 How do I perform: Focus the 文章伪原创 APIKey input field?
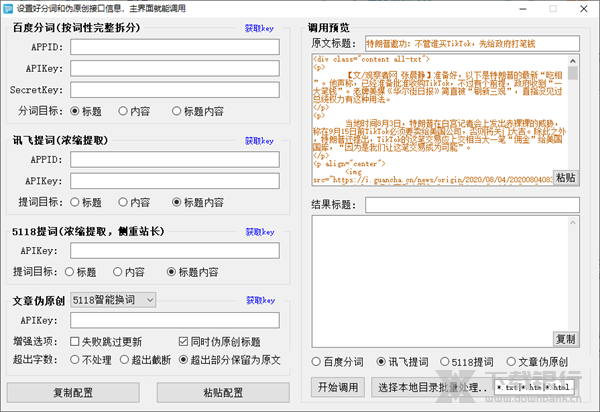pos(175,320)
